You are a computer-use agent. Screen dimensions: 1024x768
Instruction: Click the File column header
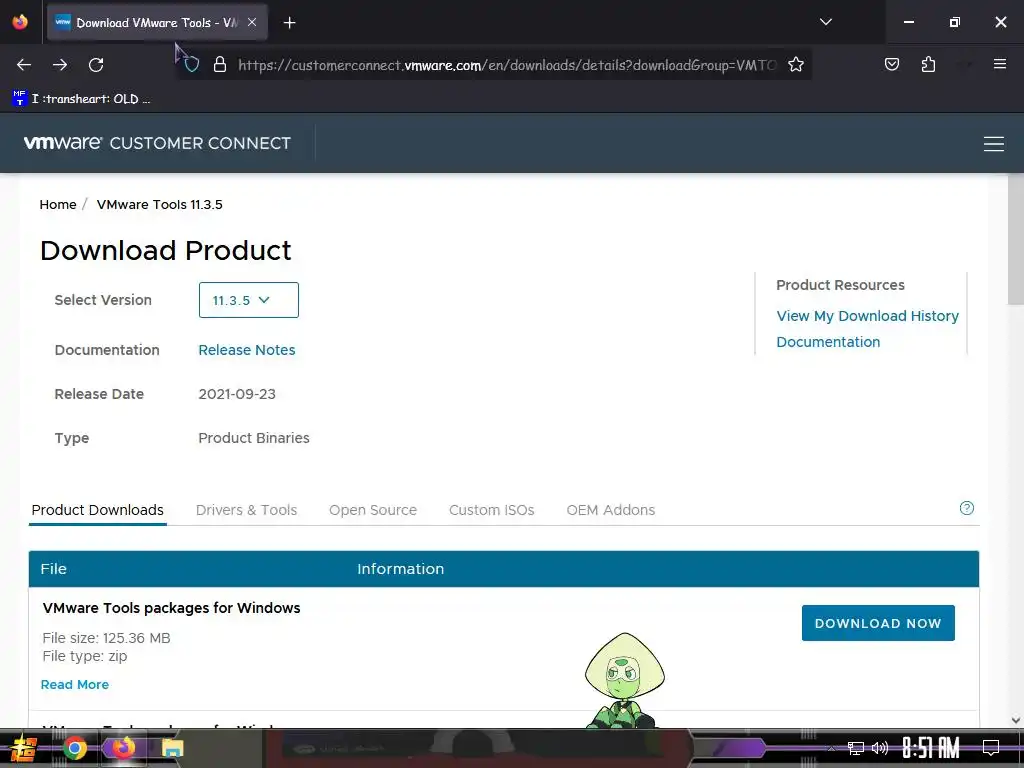coord(54,569)
